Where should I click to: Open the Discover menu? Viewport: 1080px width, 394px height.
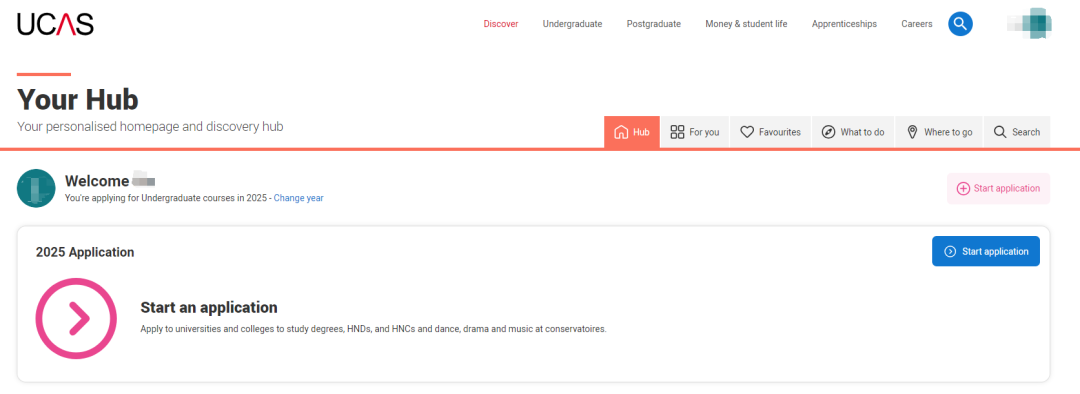[x=501, y=24]
